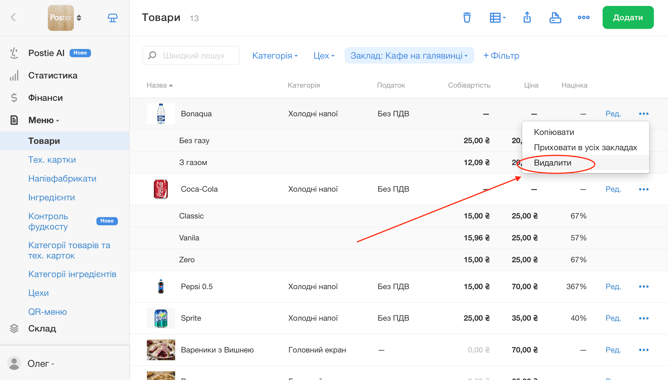Click the trash bin icon in header

[x=467, y=18]
